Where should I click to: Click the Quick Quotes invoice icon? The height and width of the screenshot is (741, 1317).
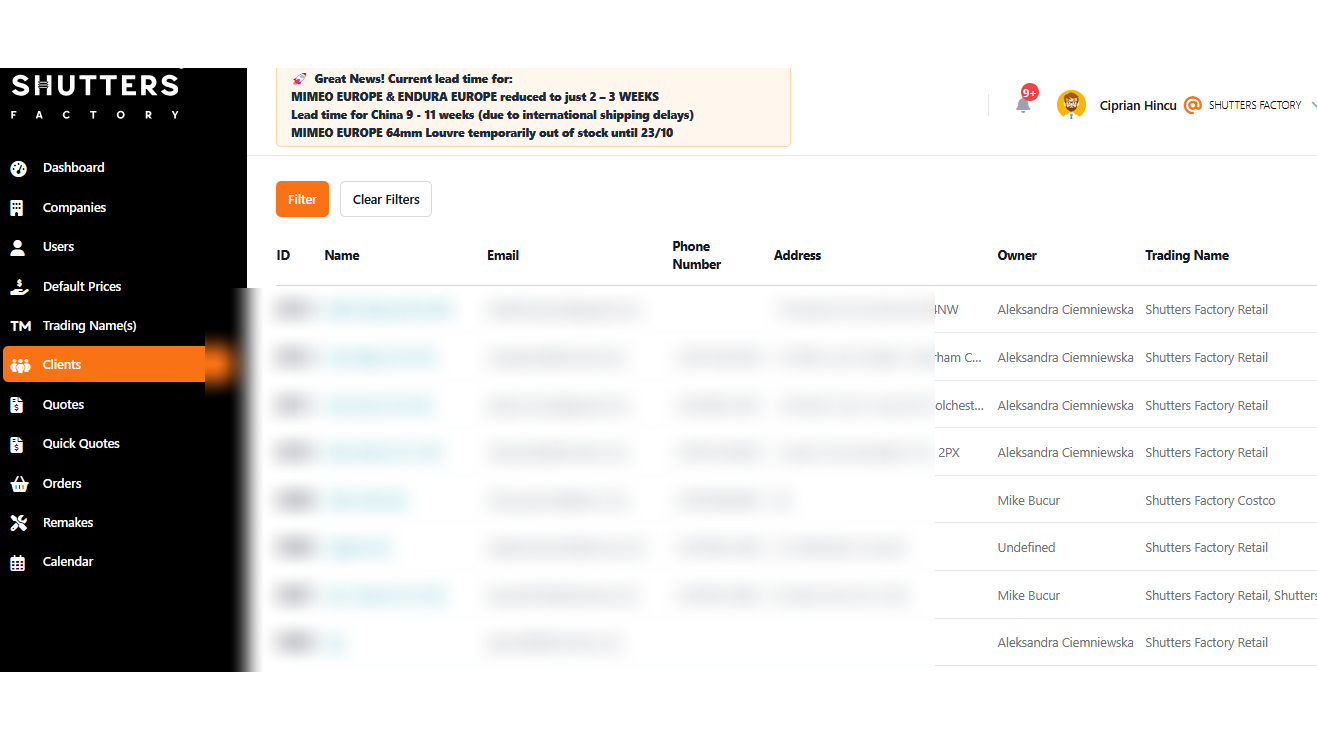17,444
